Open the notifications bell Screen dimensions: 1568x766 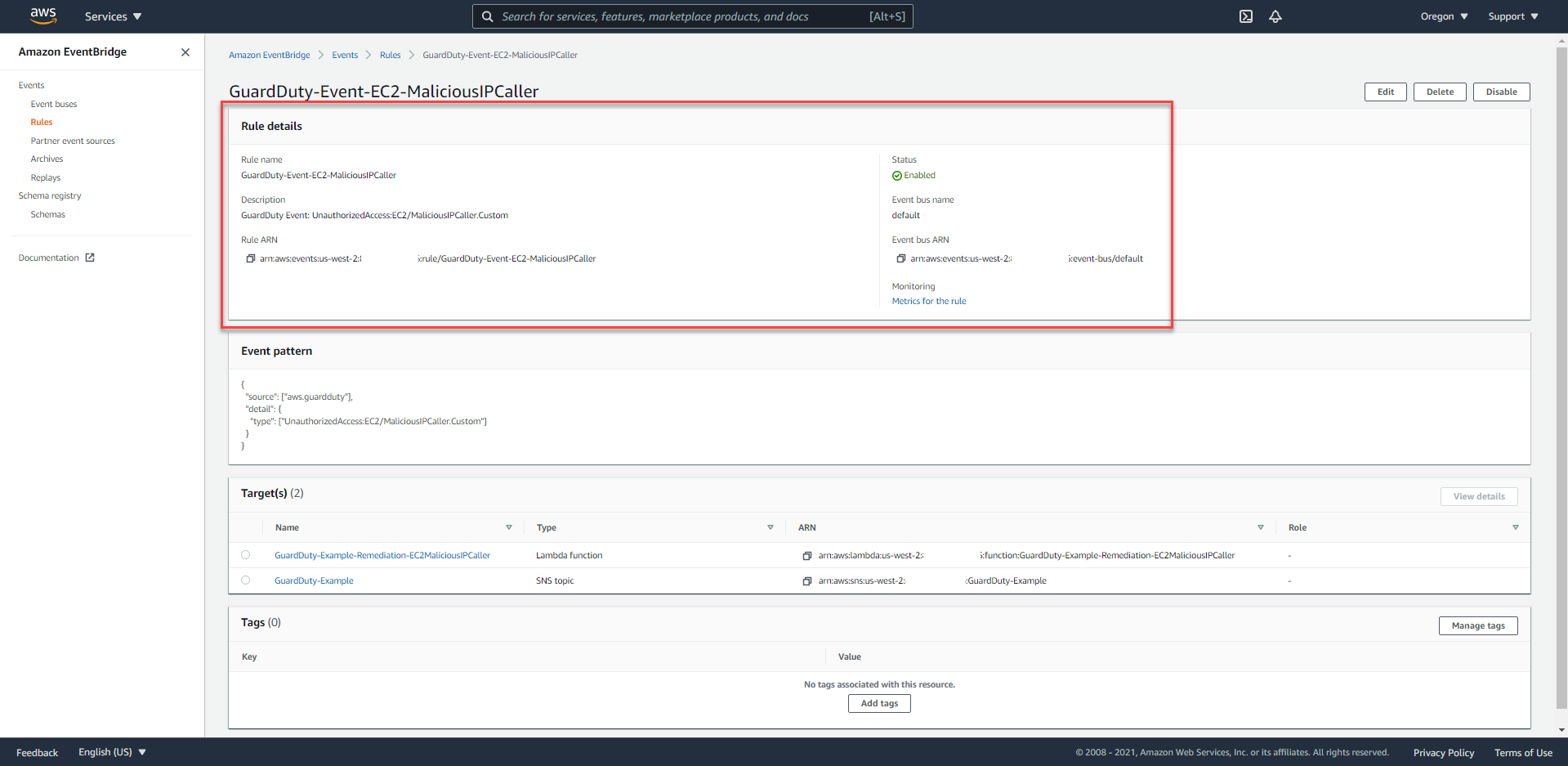(1275, 16)
